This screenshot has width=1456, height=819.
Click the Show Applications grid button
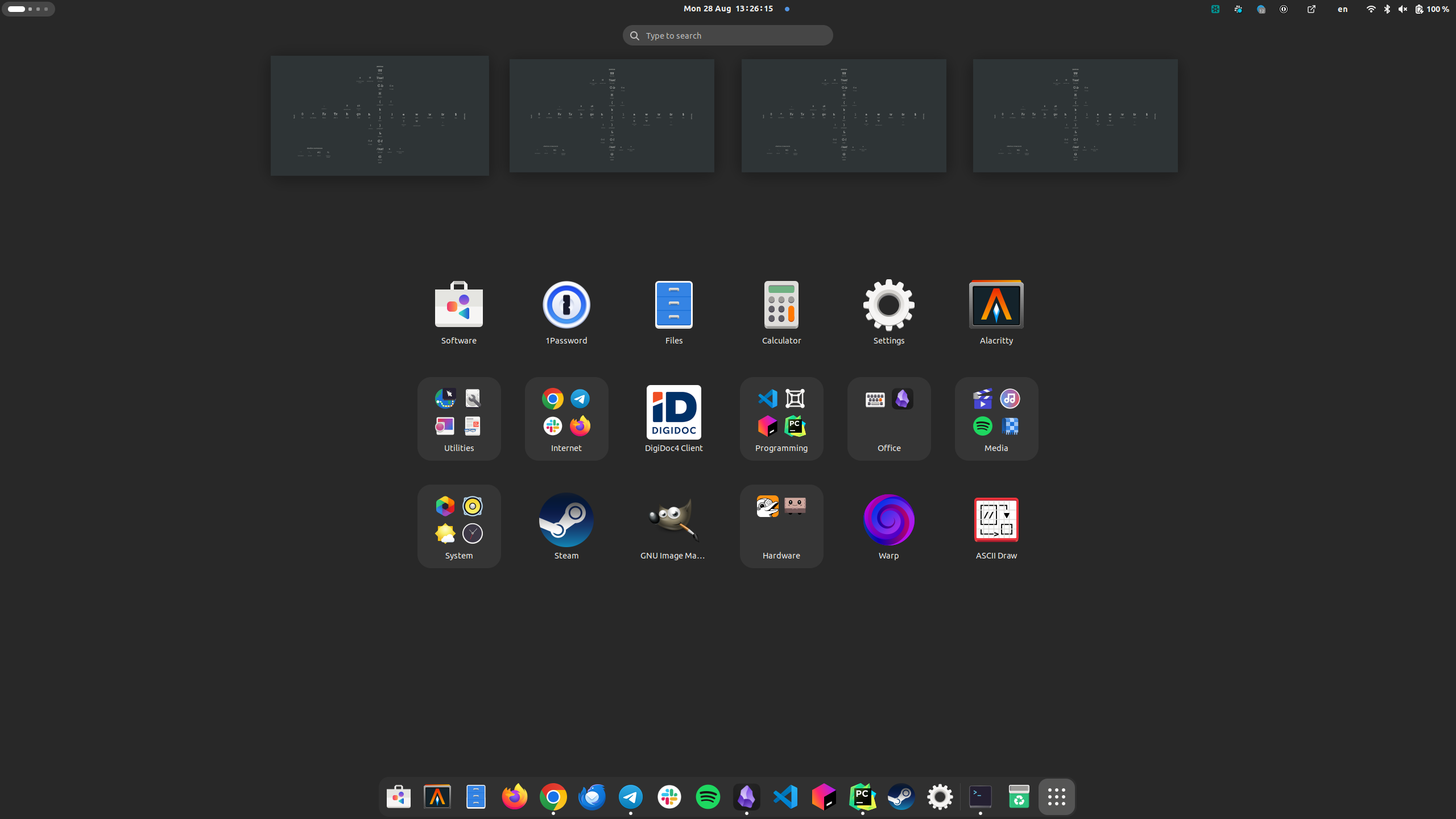[x=1057, y=796]
